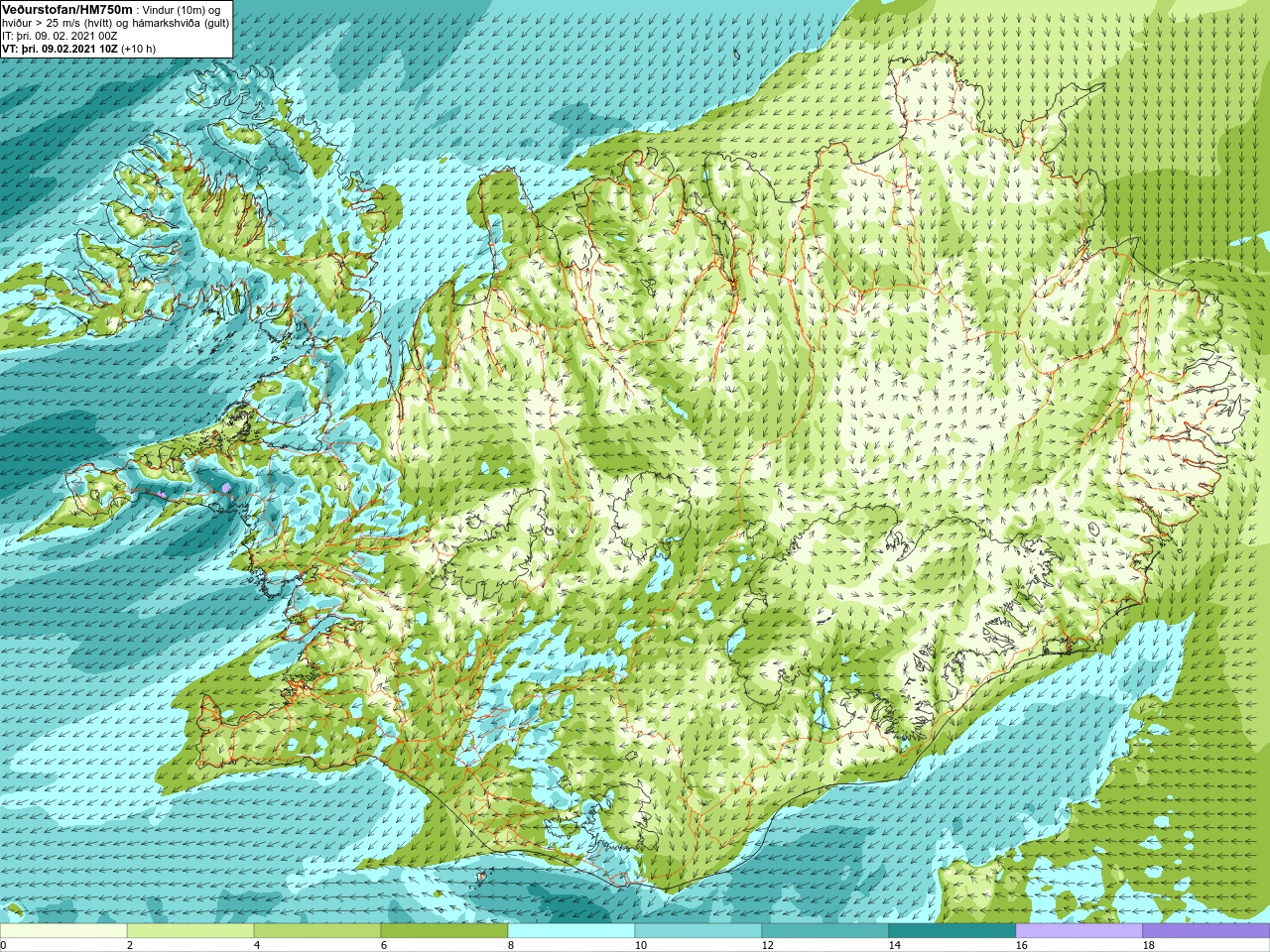
Task: Click the scale label '0'
Action: click(x=4, y=945)
